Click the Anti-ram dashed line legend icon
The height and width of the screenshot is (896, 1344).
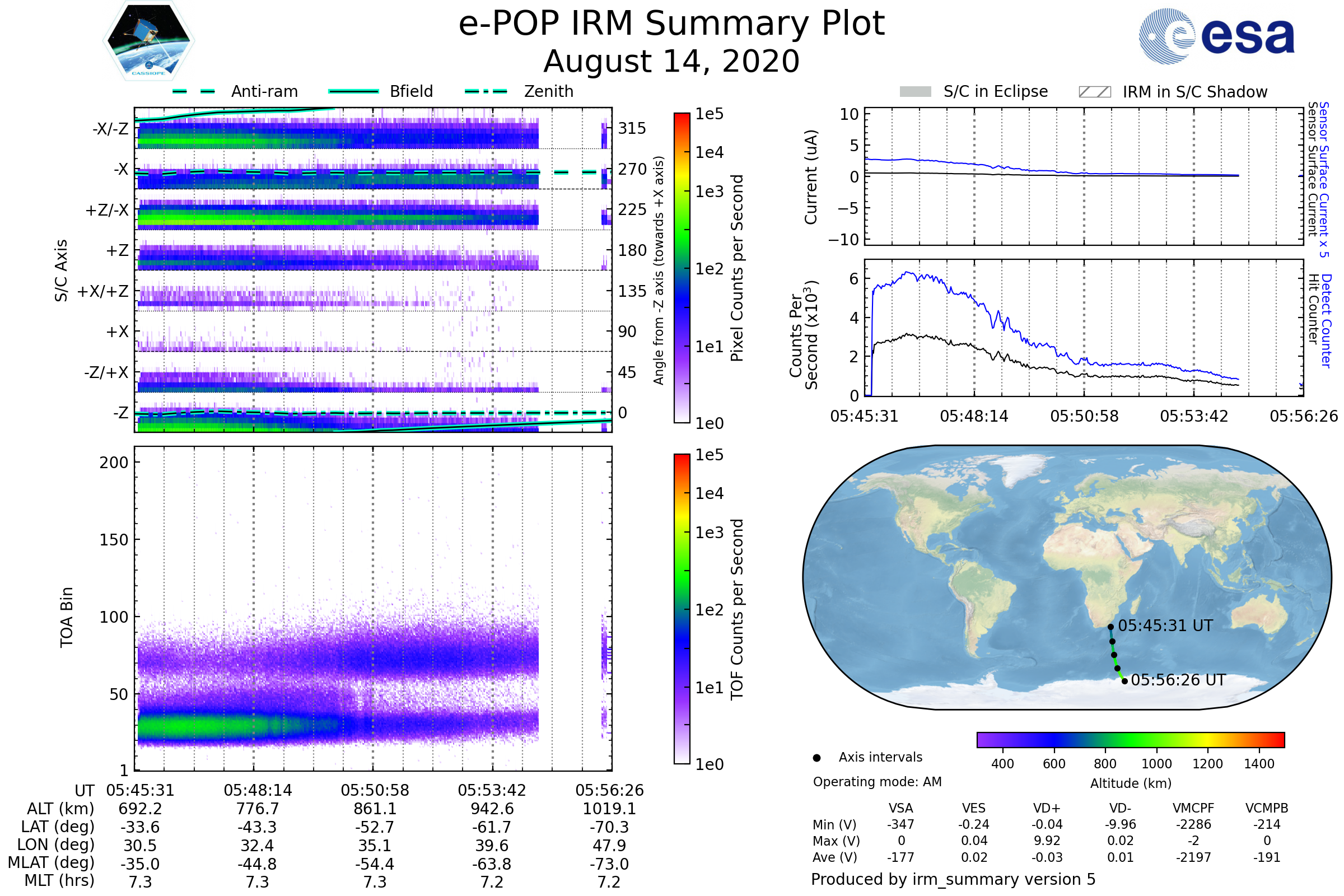click(194, 91)
